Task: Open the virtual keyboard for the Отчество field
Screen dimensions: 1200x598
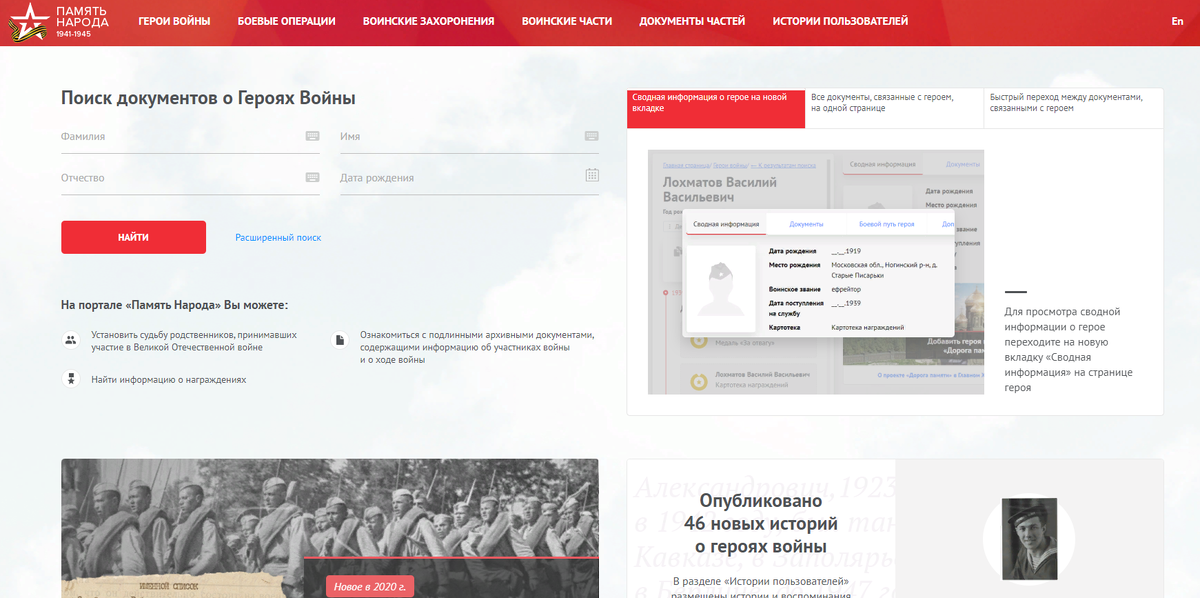Action: pyautogui.click(x=312, y=175)
